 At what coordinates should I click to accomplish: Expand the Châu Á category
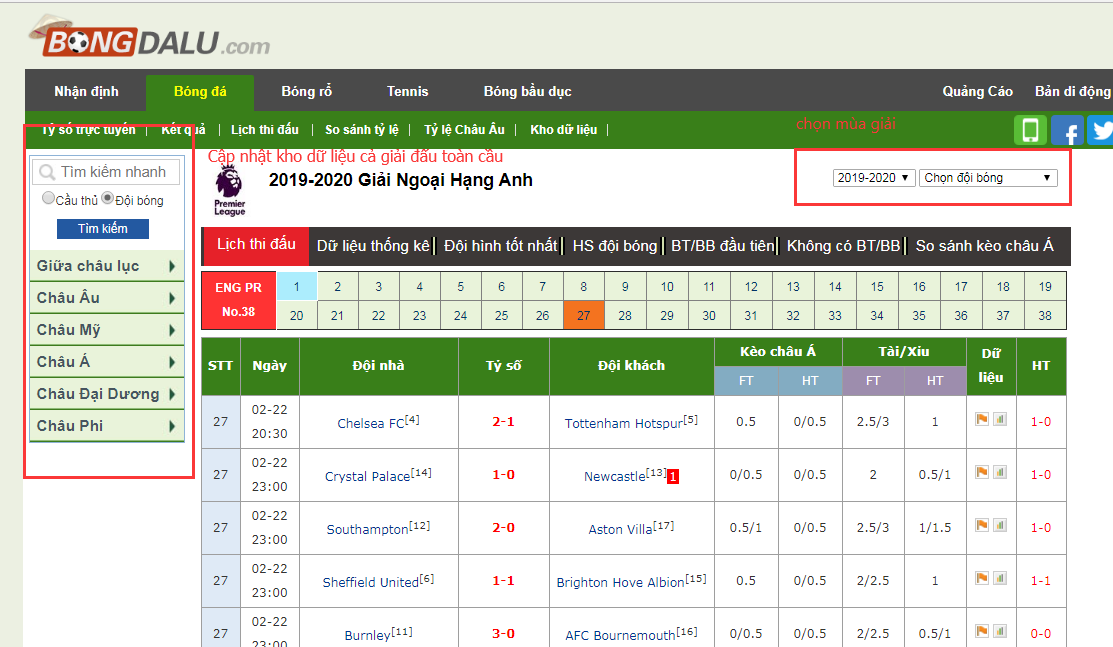(x=107, y=361)
